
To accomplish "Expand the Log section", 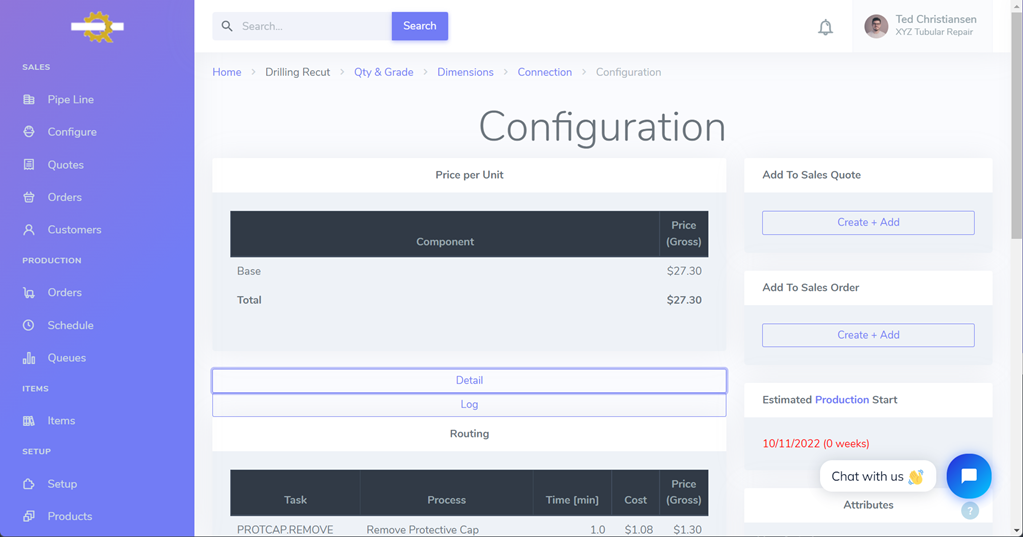I will (x=469, y=405).
